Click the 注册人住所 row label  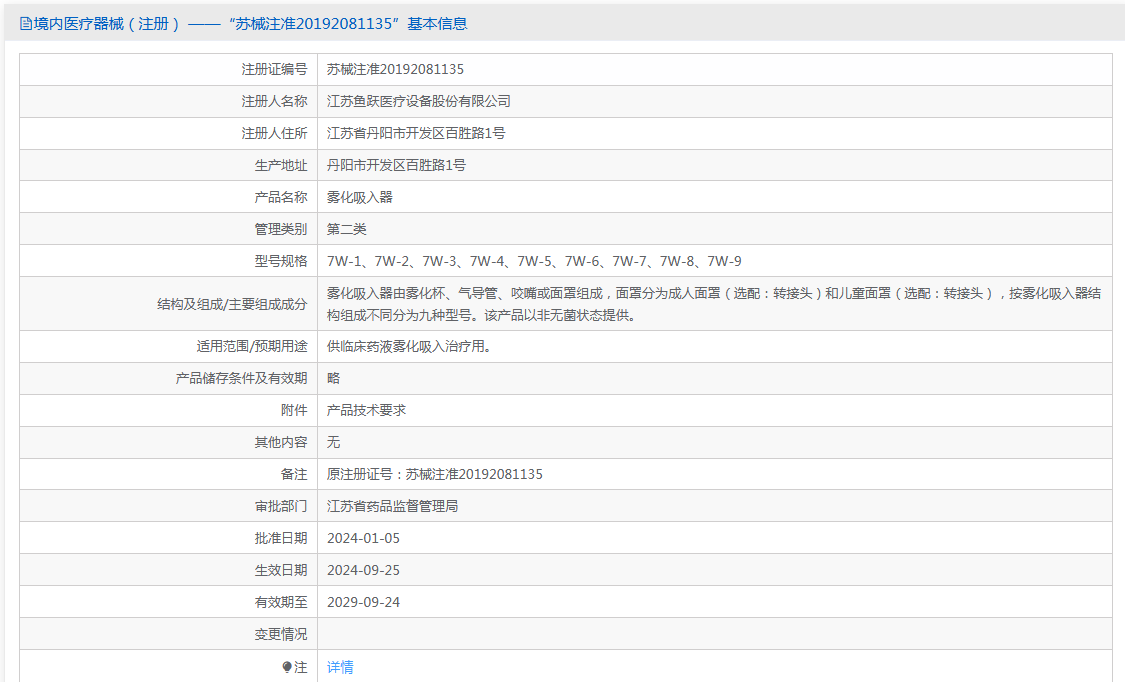(x=274, y=133)
